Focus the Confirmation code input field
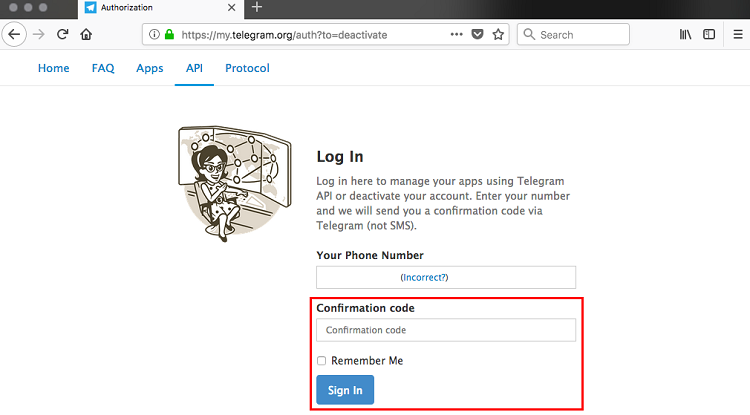 [446, 330]
